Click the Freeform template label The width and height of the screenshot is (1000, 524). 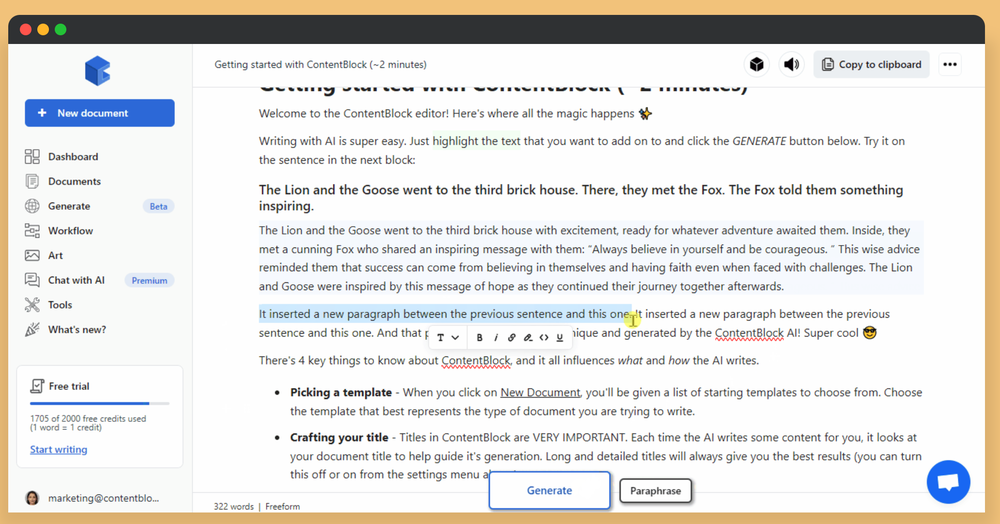coord(283,507)
